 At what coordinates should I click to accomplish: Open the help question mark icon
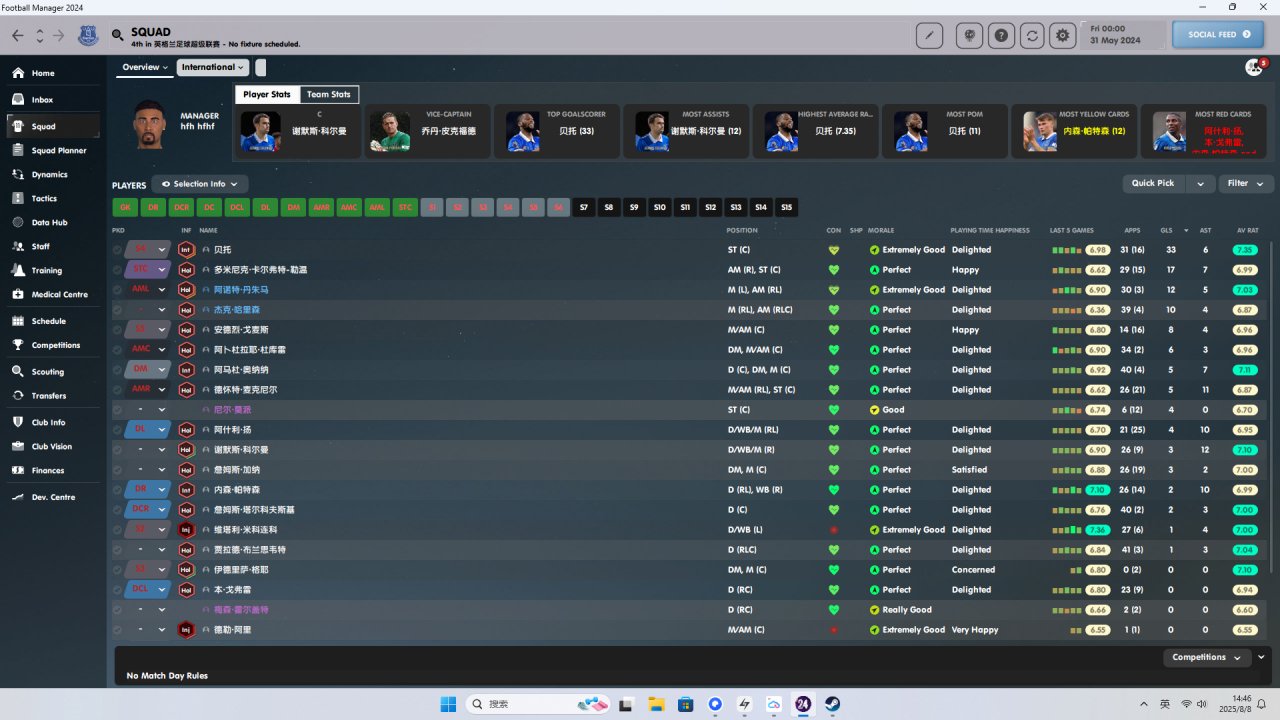point(1001,35)
